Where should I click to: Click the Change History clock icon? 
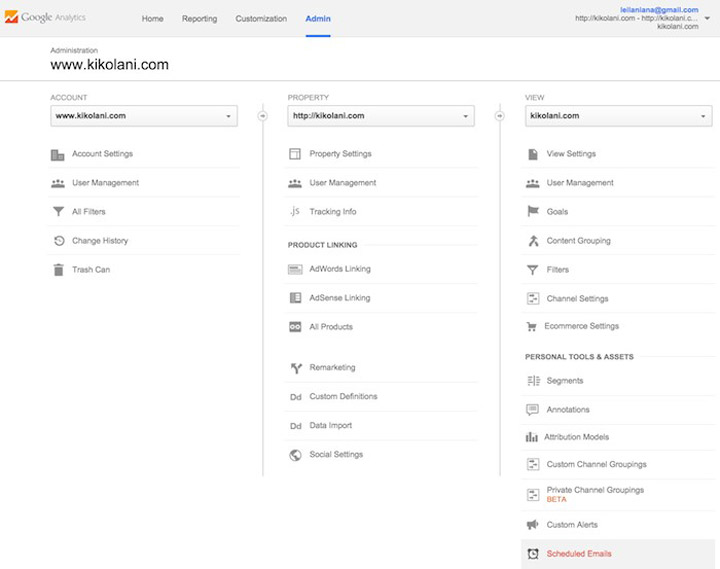click(x=58, y=241)
